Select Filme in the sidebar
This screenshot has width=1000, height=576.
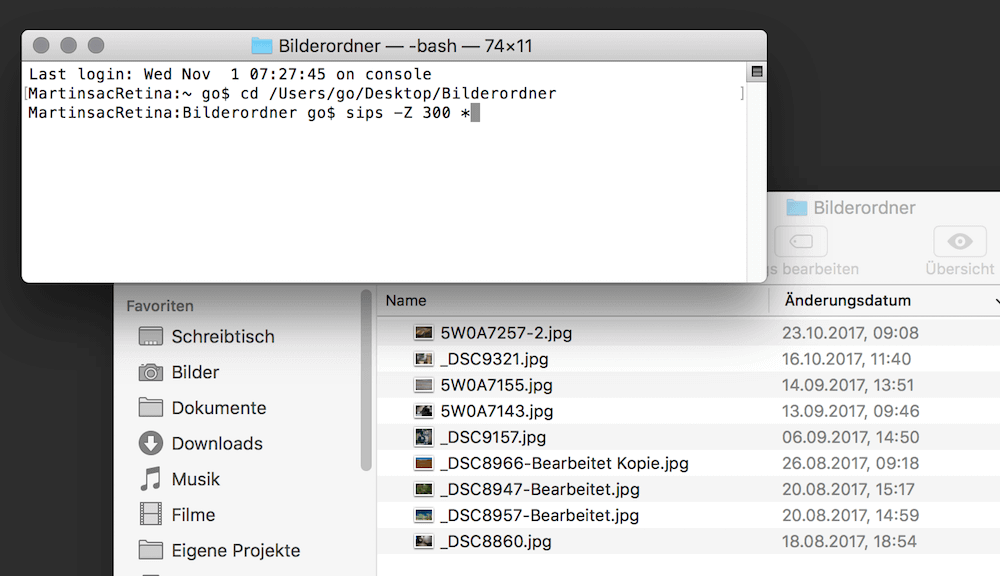(x=177, y=515)
